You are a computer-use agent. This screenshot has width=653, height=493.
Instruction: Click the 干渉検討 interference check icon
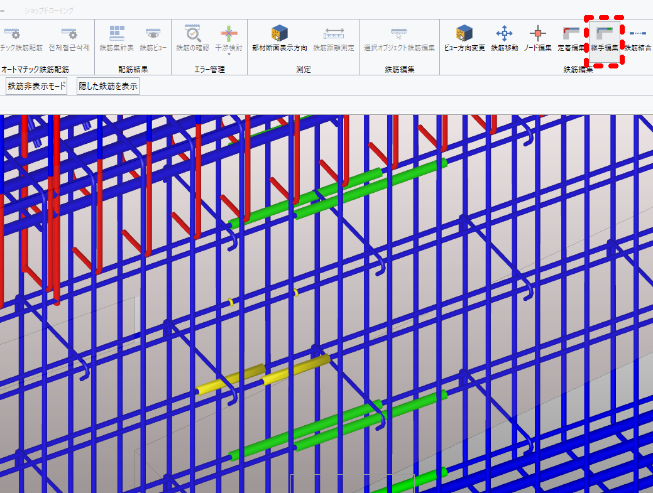coord(229,33)
